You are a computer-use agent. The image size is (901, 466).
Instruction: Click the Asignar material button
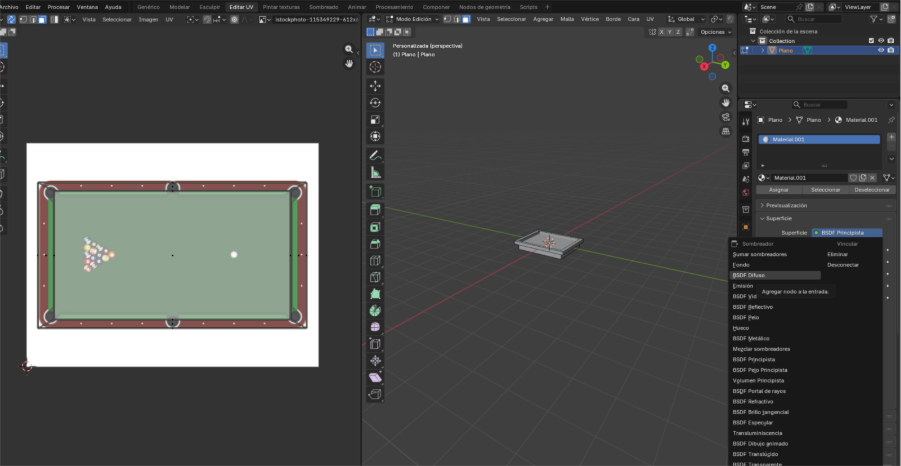coord(776,189)
